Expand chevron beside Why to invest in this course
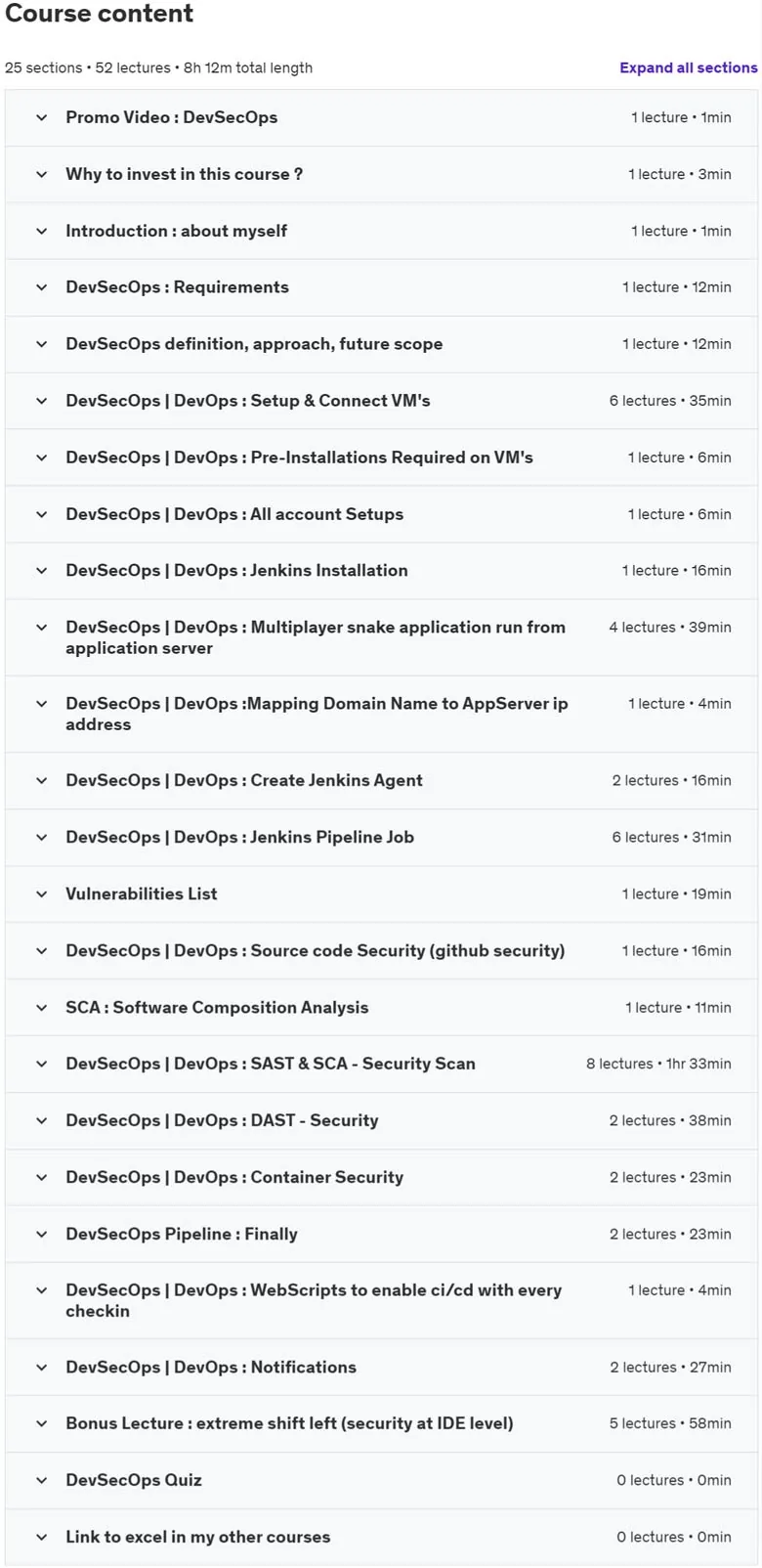This screenshot has height=1568, width=762. coord(41,174)
